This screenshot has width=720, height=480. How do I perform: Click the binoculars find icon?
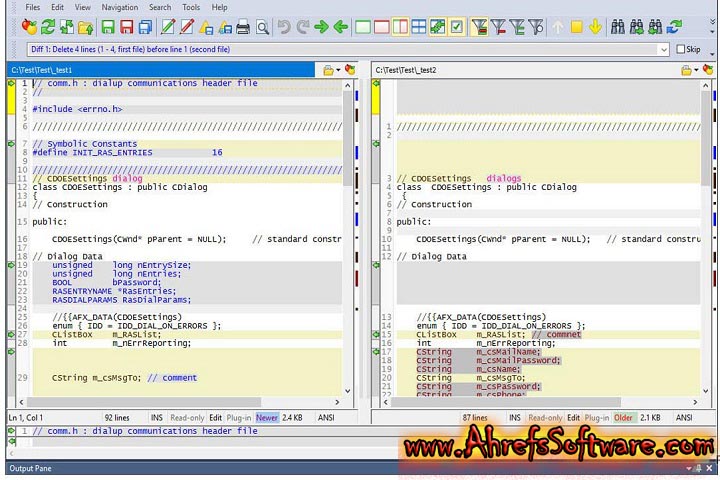click(x=617, y=27)
